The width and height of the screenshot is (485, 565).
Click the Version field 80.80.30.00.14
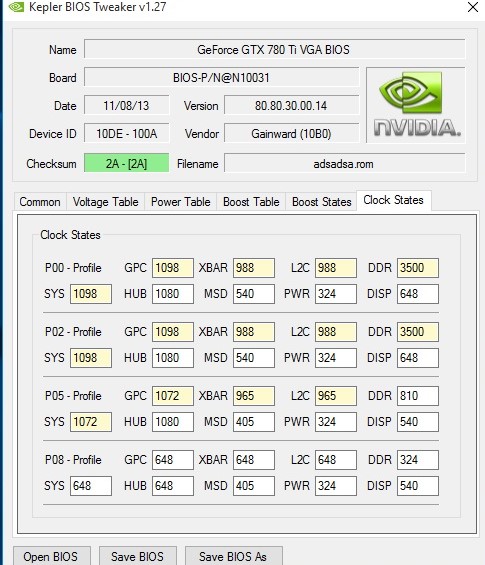(x=292, y=106)
